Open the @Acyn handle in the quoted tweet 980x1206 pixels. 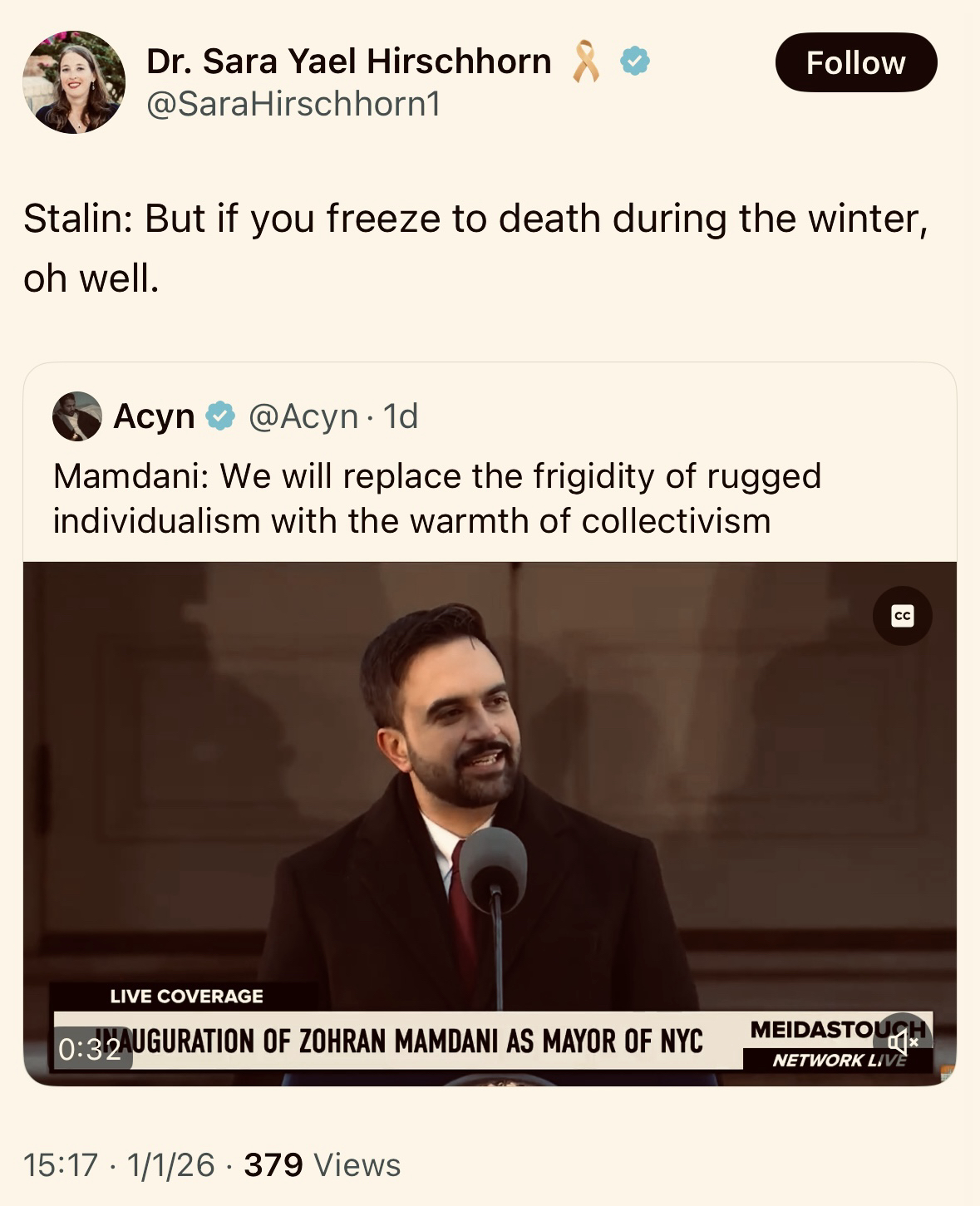tap(303, 416)
